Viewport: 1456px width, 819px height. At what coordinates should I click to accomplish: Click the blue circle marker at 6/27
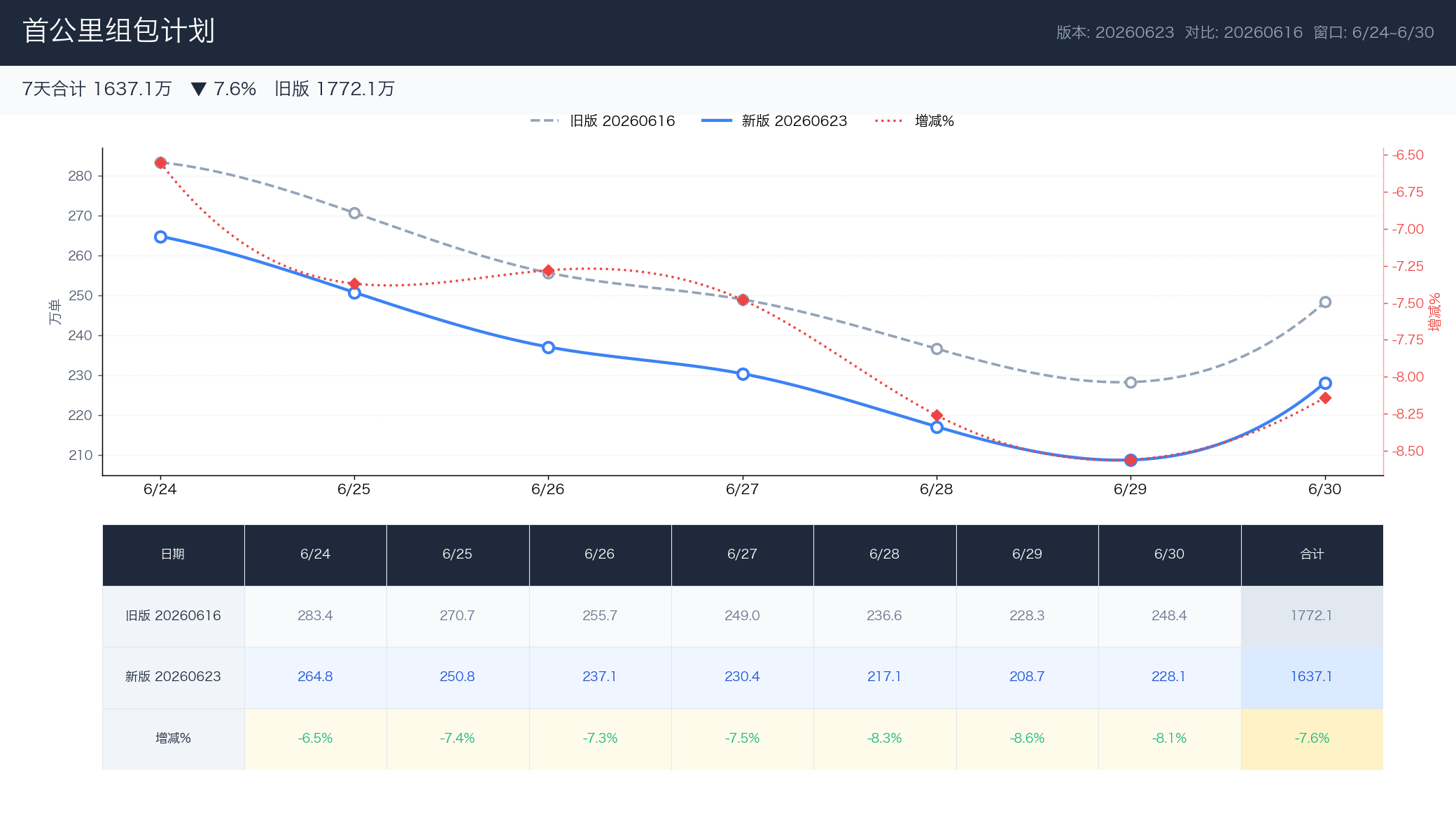click(x=743, y=374)
